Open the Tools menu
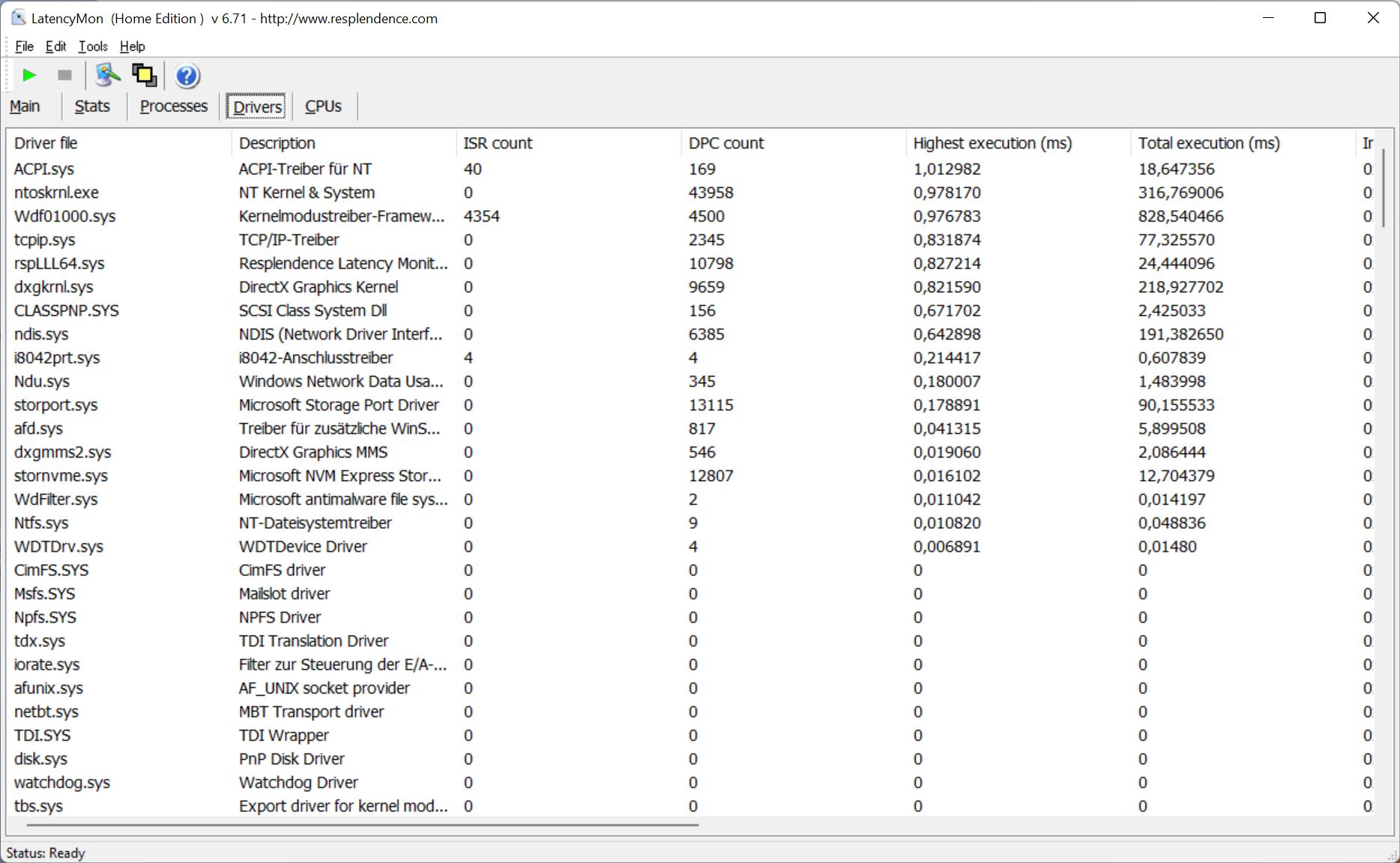This screenshot has height=863, width=1400. coord(93,46)
